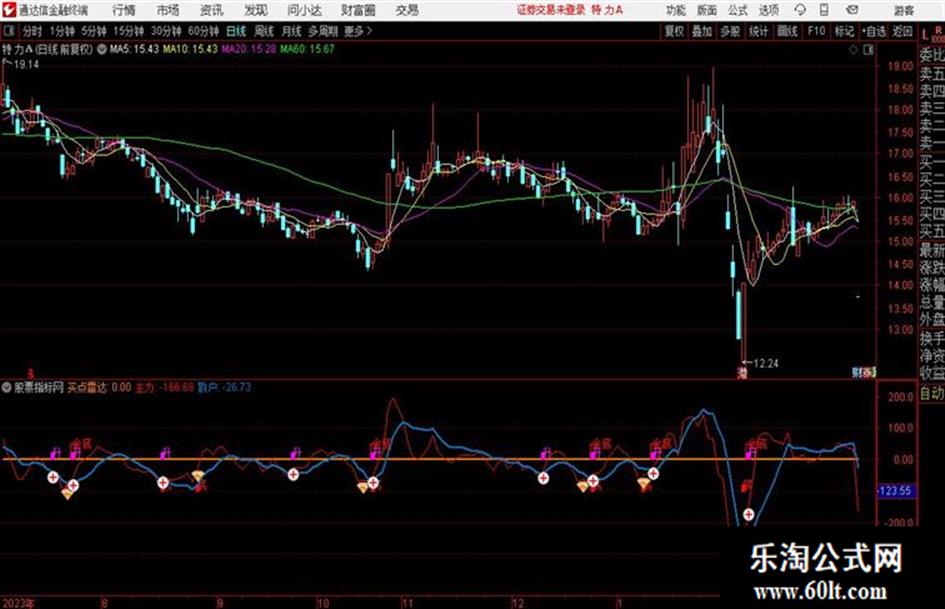Open the 行情 menu
The image size is (945, 609).
pos(124,10)
